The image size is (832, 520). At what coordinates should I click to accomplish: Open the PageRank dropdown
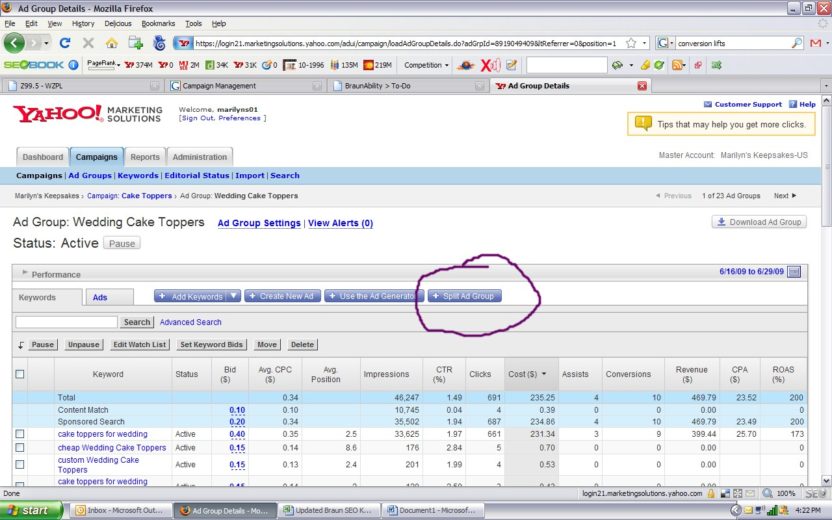click(103, 64)
